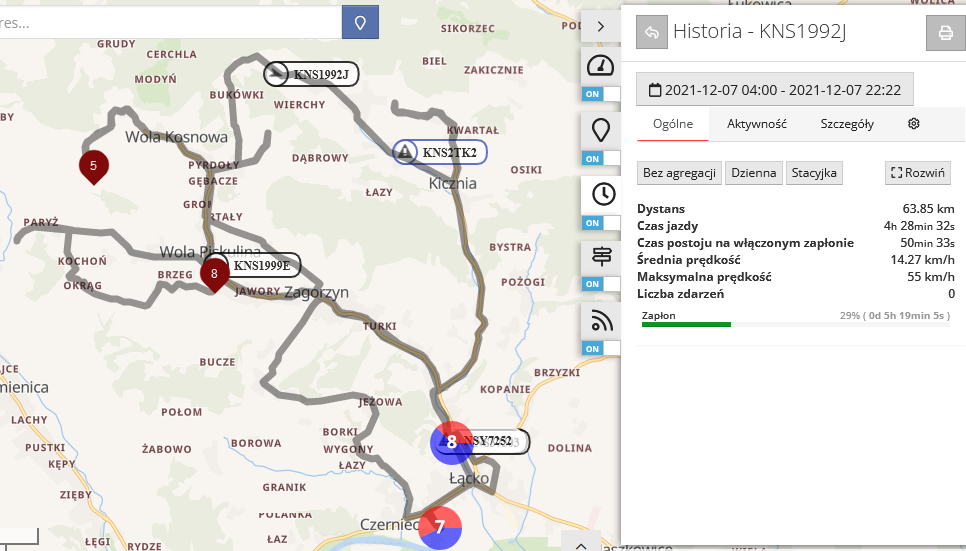
Task: Open the speedometer dashboard sidebar icon
Action: coord(600,66)
